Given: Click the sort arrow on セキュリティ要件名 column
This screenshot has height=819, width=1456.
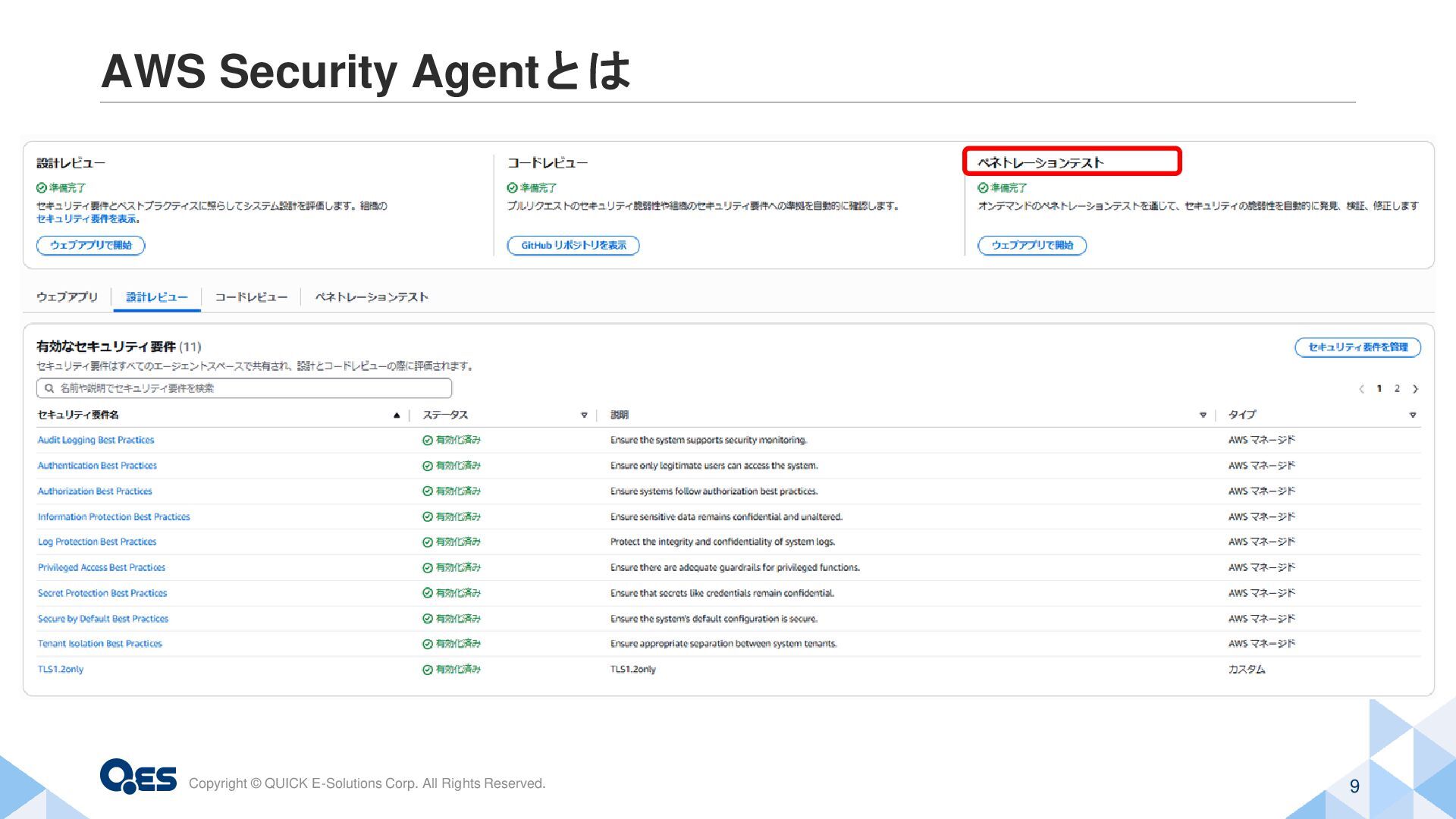Looking at the screenshot, I should (x=396, y=415).
